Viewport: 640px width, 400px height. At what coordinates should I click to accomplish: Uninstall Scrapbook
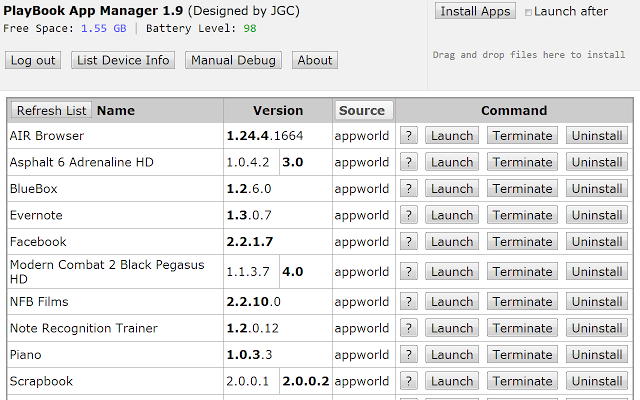[x=597, y=382]
